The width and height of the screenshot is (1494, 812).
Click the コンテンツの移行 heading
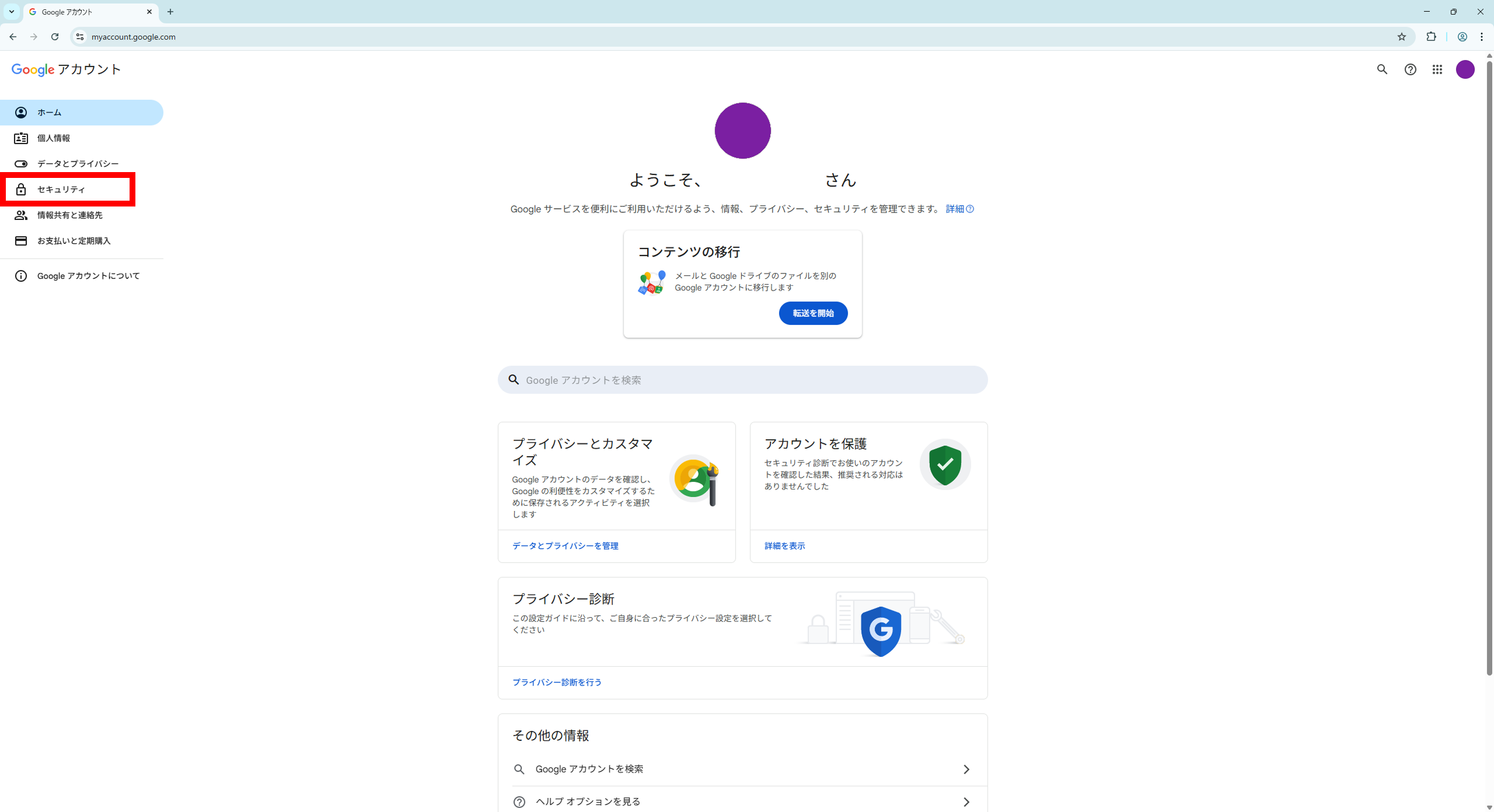pyautogui.click(x=689, y=252)
